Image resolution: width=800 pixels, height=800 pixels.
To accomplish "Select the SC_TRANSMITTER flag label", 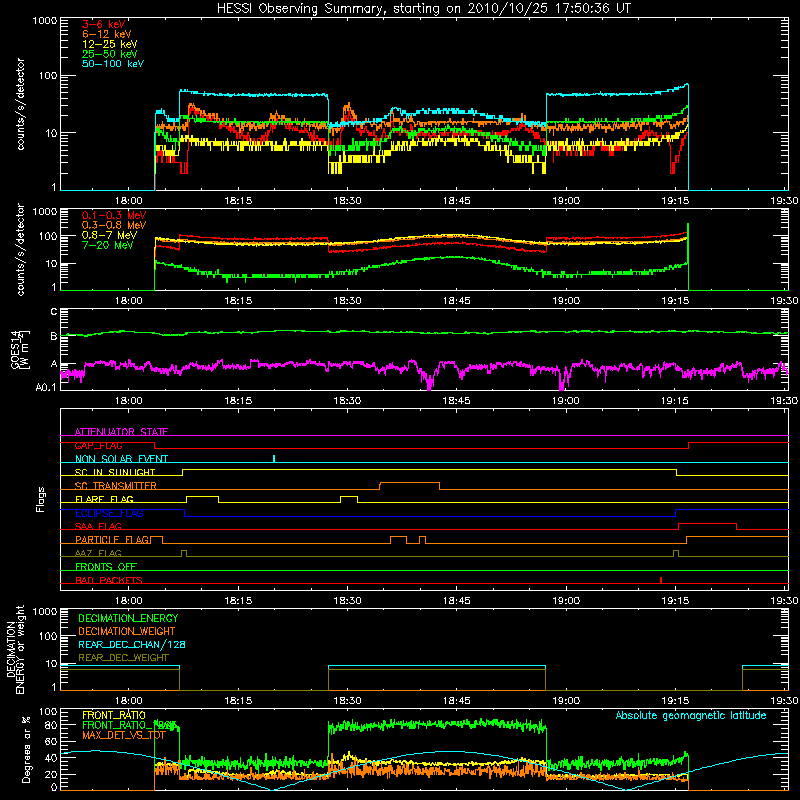I will click(x=116, y=486).
